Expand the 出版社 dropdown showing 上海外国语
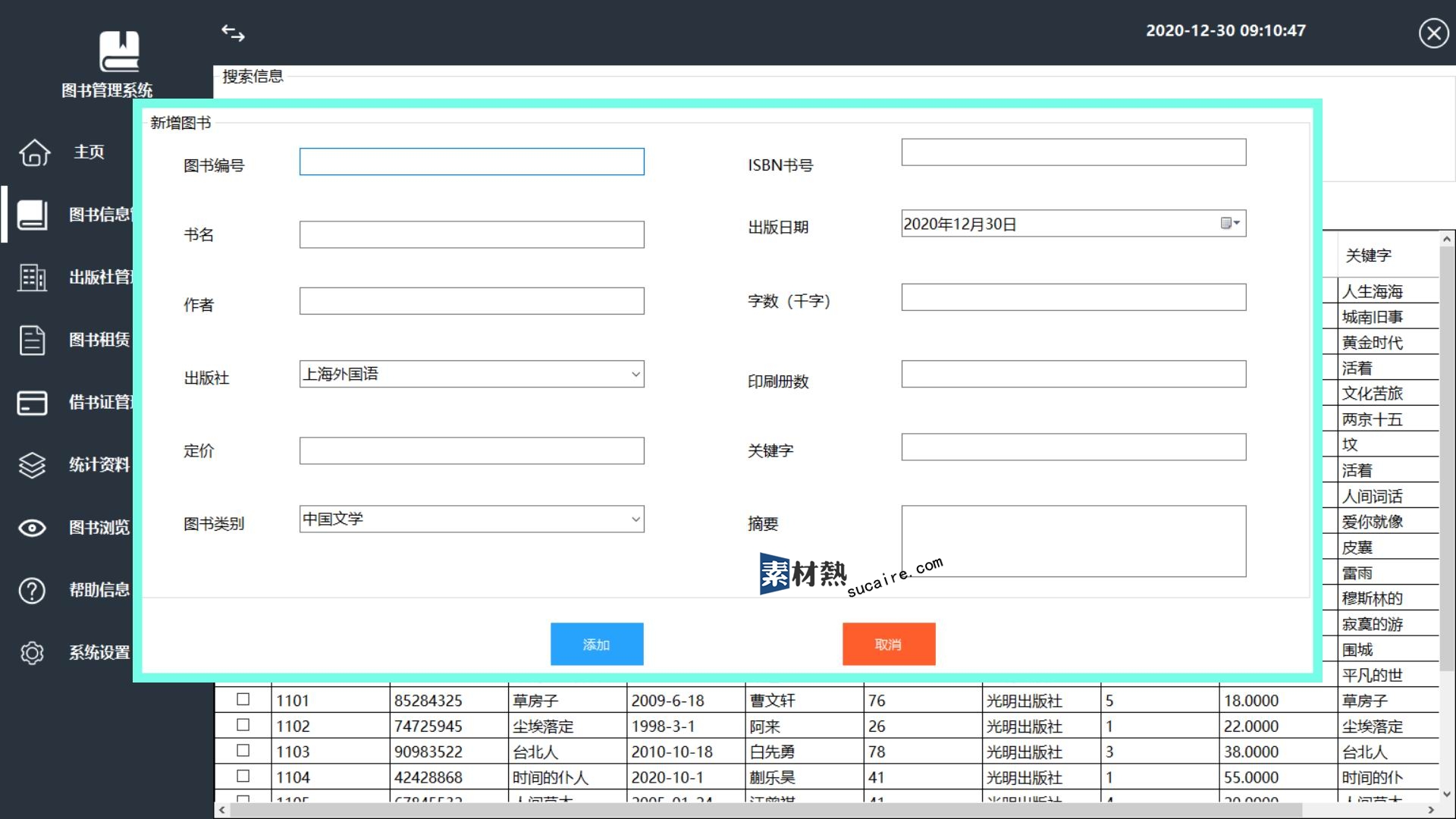 pyautogui.click(x=472, y=374)
